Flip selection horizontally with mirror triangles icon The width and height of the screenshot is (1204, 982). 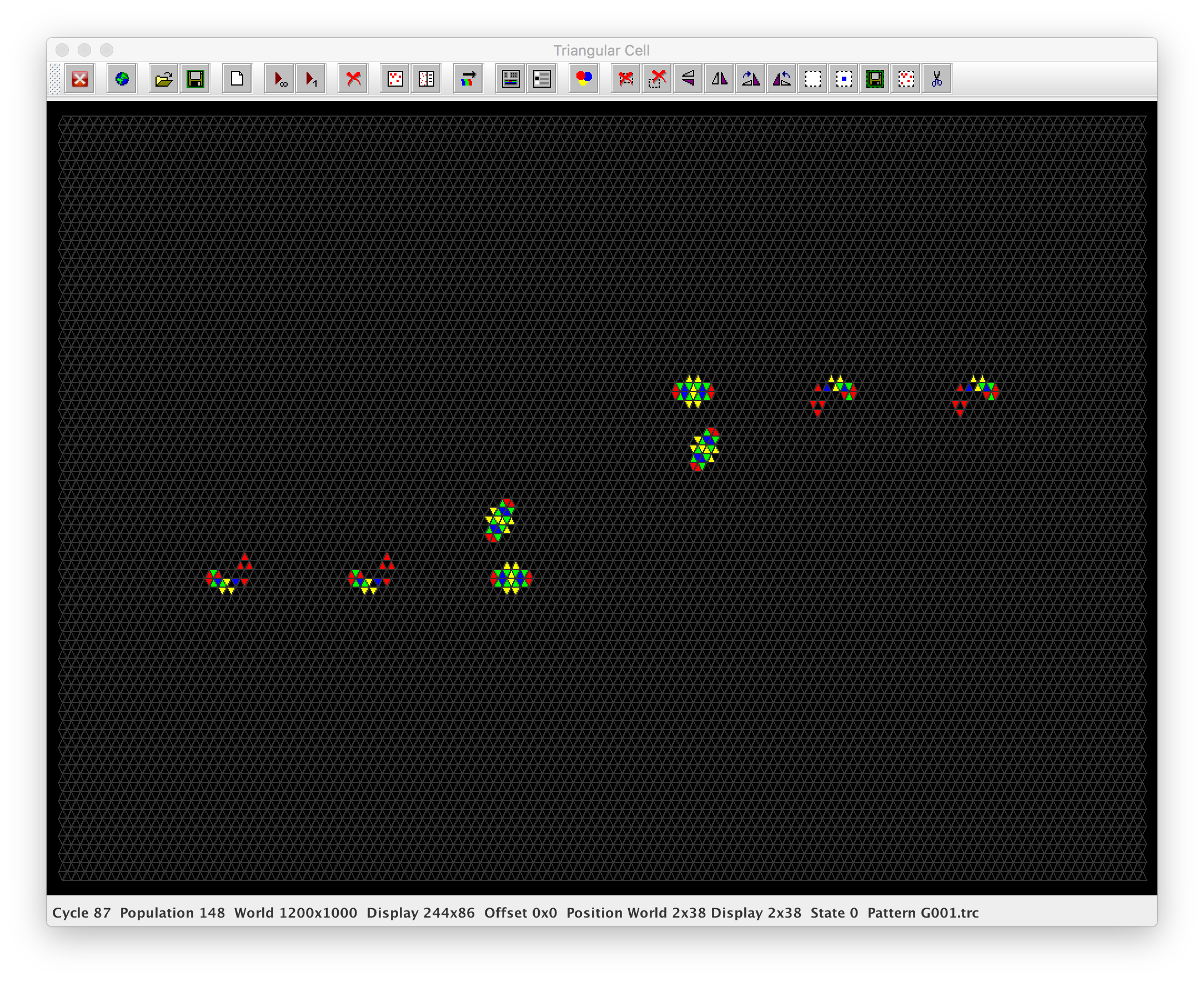point(719,79)
